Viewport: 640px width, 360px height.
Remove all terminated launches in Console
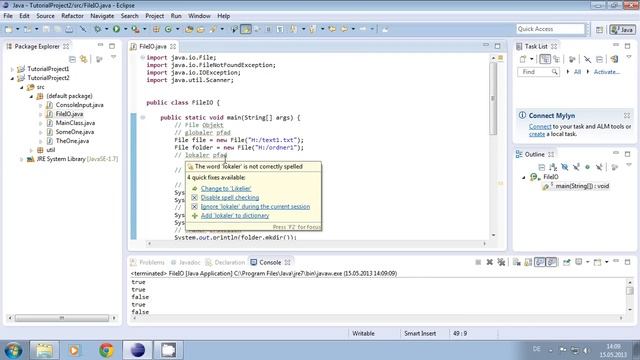coord(501,262)
